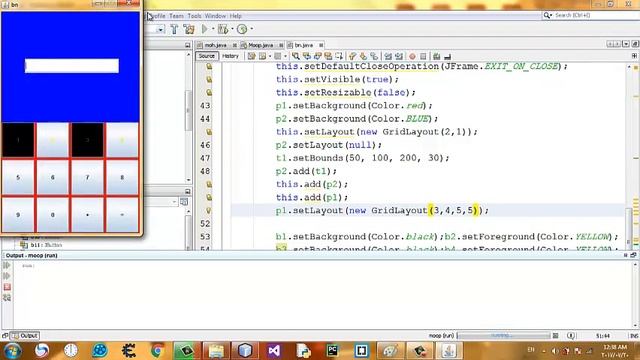Click the Rerun icon in Output panel
640x360 pixels.
click(x=7, y=265)
